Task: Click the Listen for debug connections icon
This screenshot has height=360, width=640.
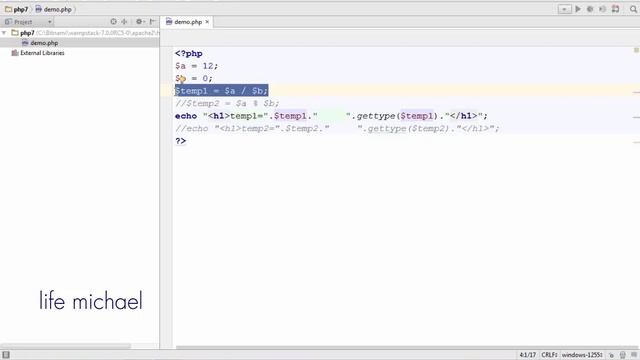Action: (616, 9)
